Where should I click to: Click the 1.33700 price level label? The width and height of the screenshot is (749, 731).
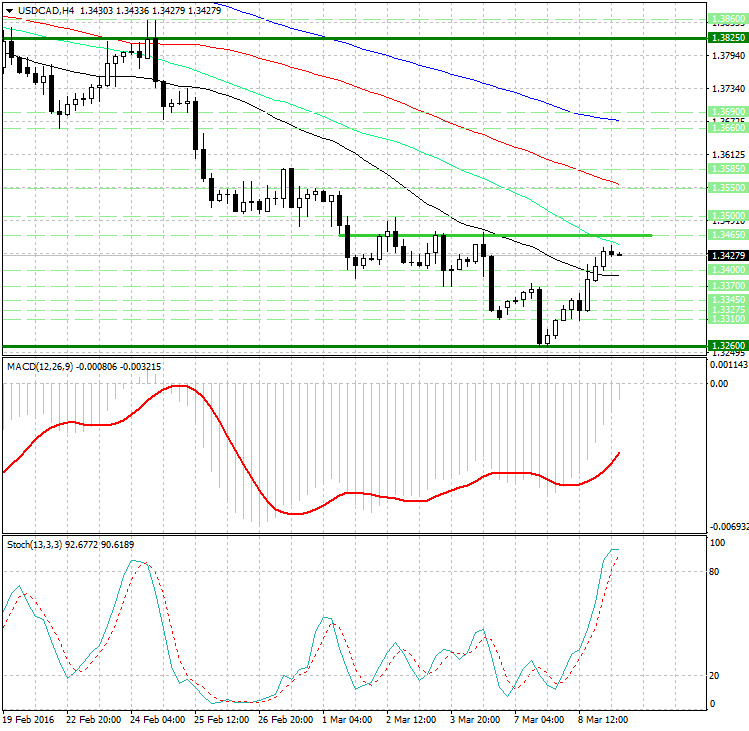[728, 286]
